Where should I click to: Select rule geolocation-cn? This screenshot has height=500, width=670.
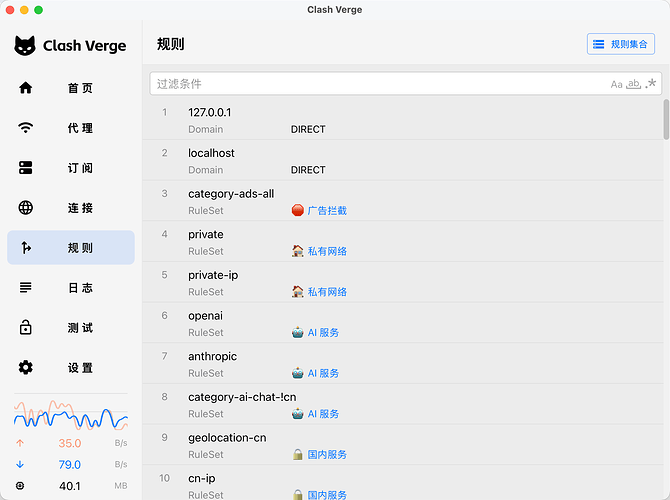[x=403, y=444]
